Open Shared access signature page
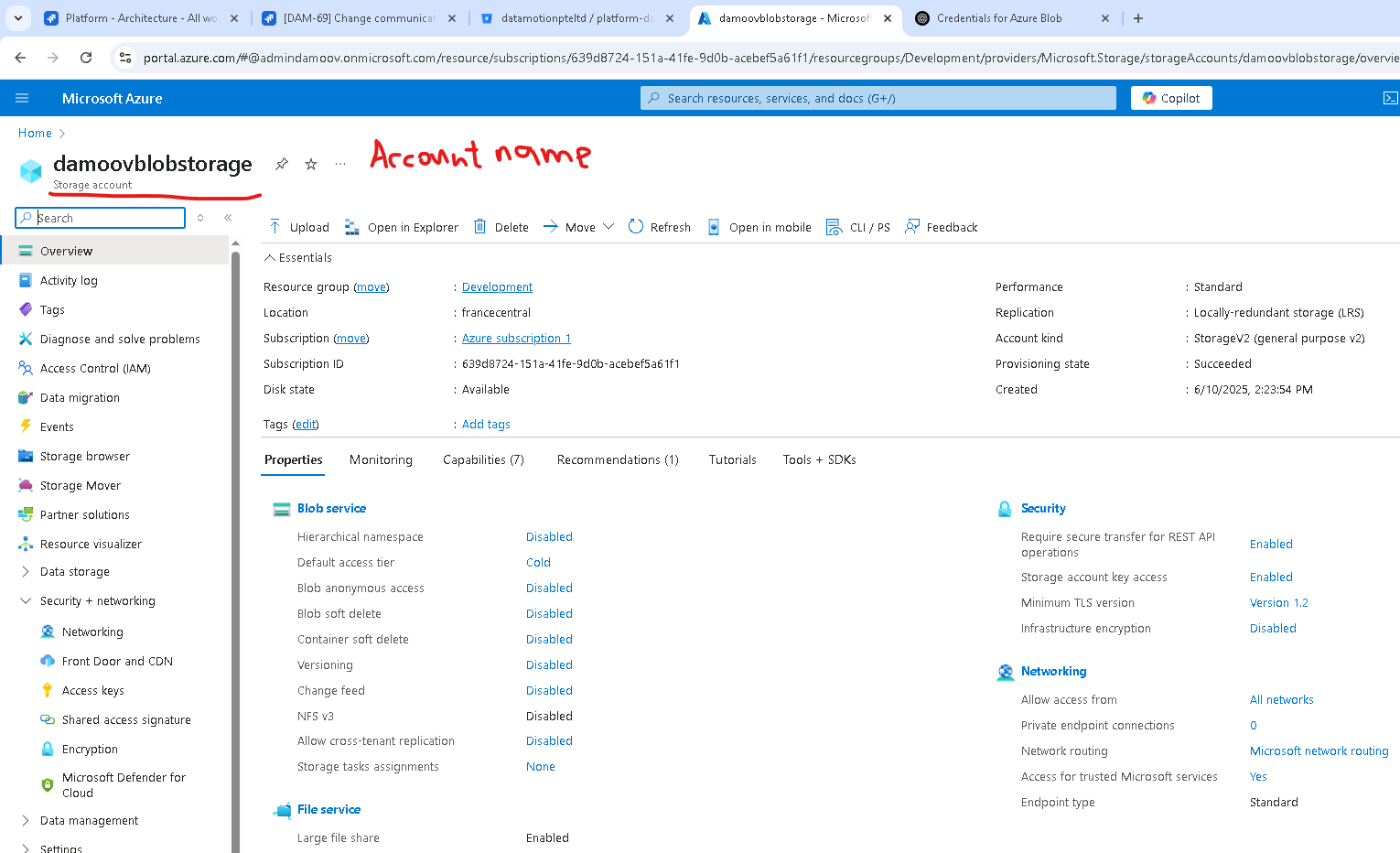The height and width of the screenshot is (853, 1400). 126,719
